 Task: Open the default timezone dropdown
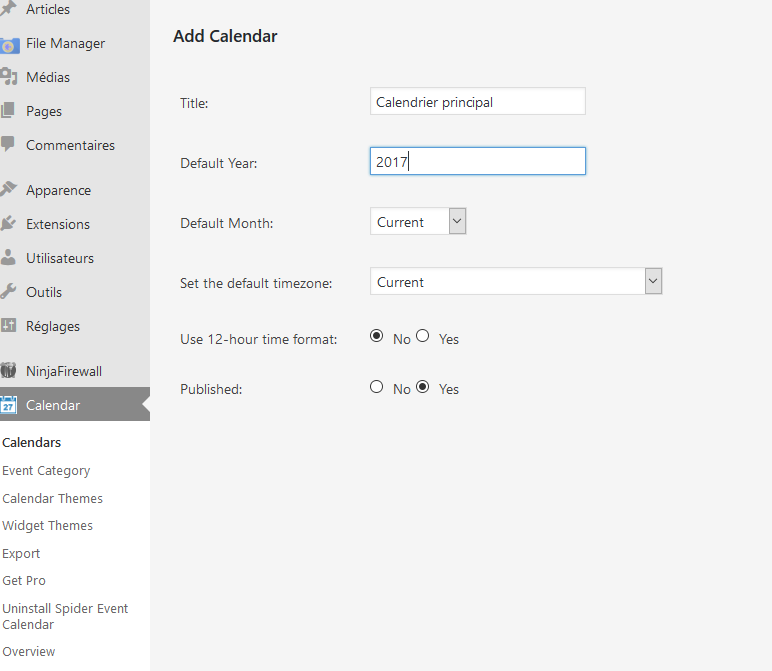[x=516, y=281]
